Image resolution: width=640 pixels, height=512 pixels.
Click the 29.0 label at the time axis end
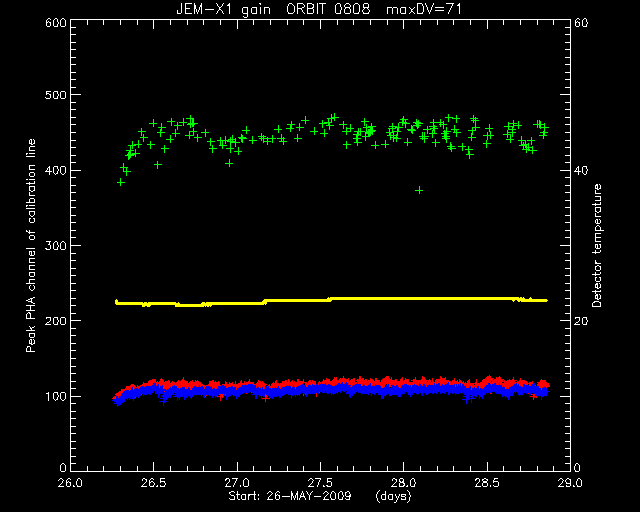pos(570,483)
